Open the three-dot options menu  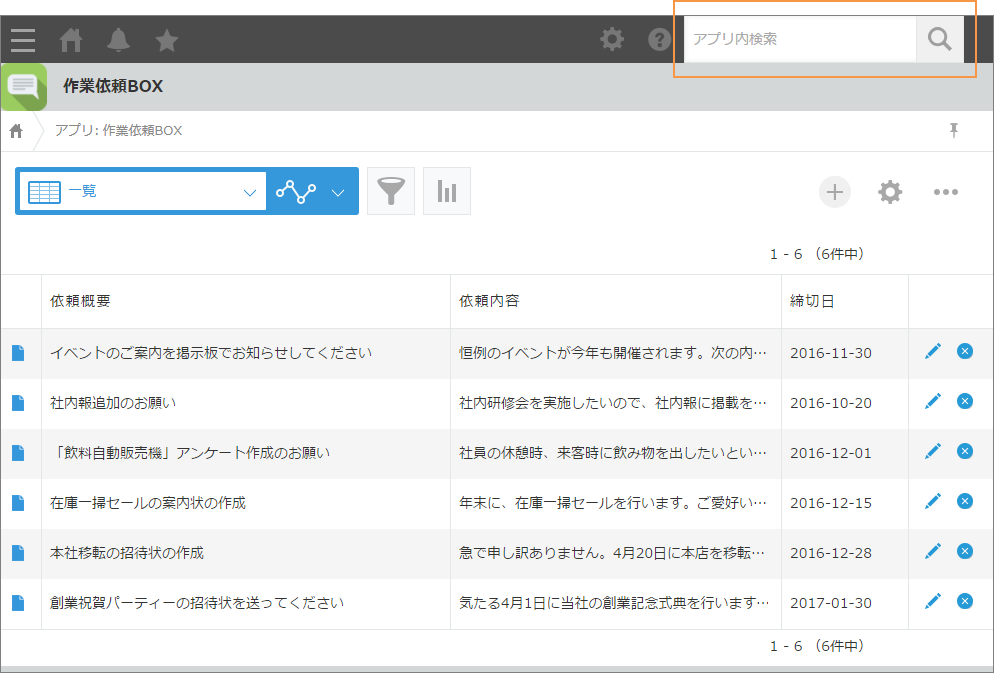tap(946, 192)
